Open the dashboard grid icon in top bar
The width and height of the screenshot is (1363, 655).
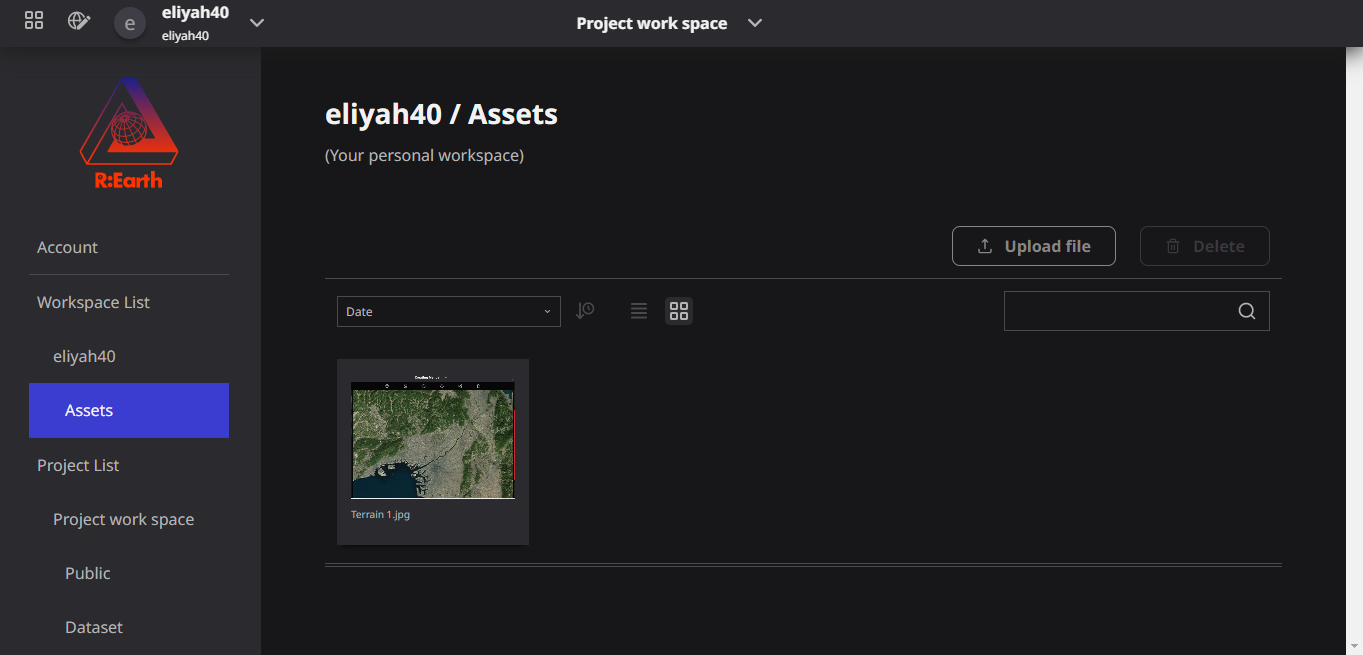point(34,20)
